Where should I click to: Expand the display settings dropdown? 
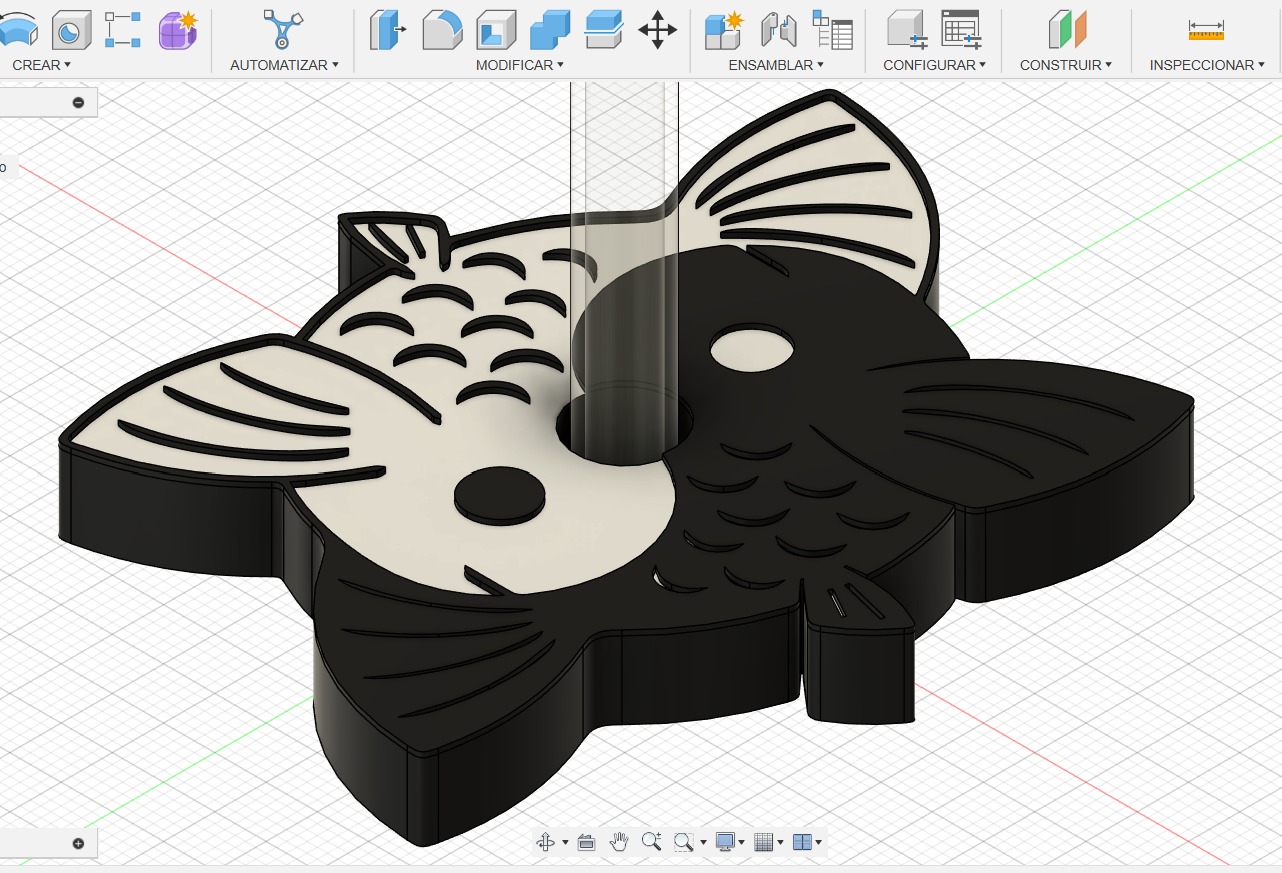741,842
